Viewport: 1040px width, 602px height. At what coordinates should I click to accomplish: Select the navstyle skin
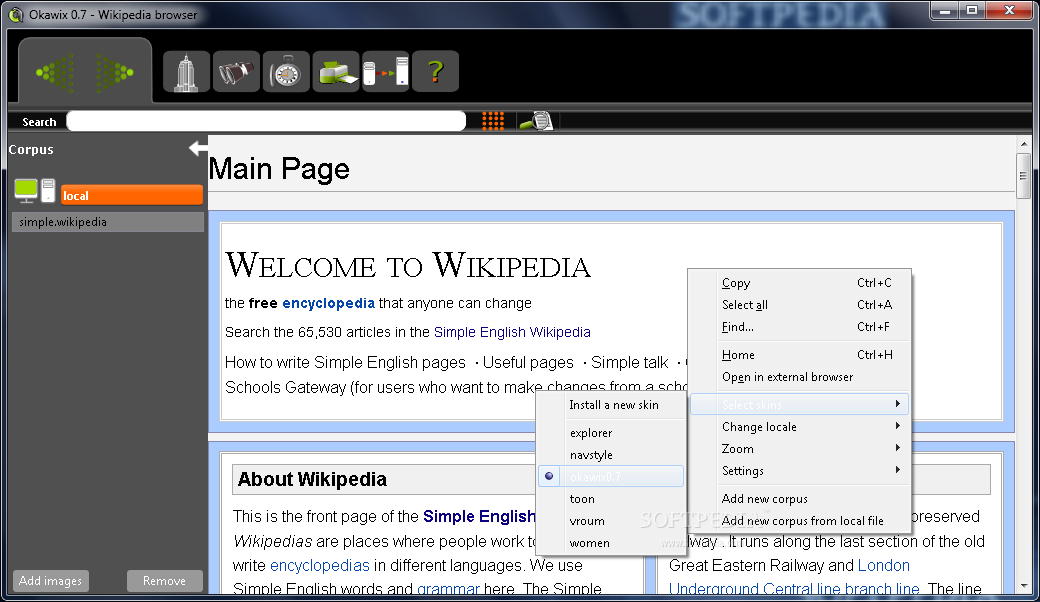coord(611,454)
